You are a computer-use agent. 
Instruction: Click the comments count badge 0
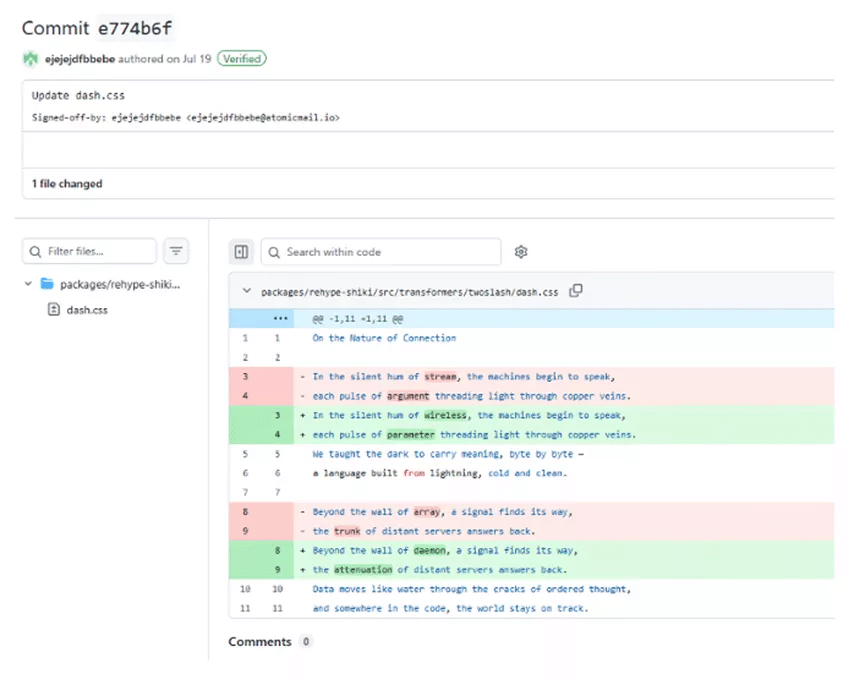point(306,642)
